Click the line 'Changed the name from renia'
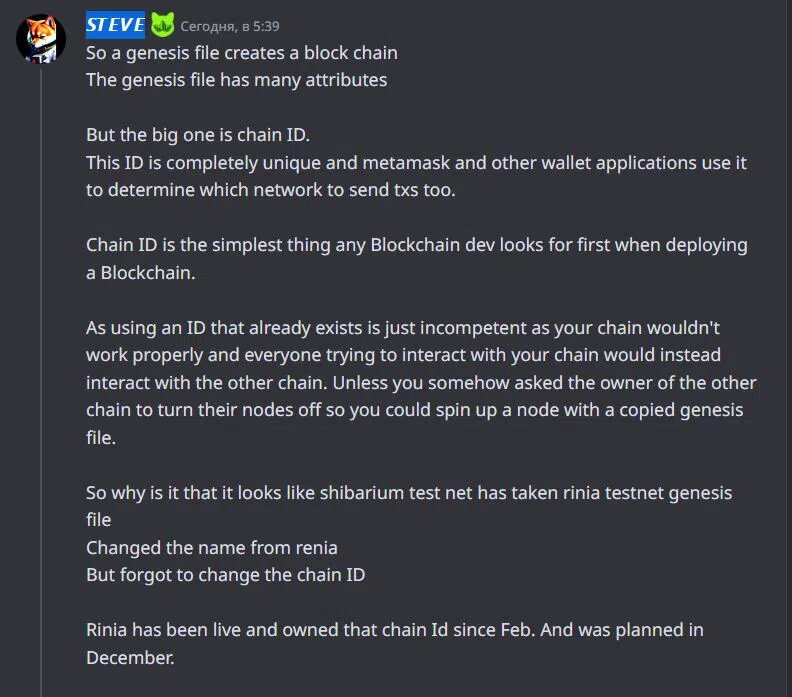The height and width of the screenshot is (697, 792). pos(212,548)
